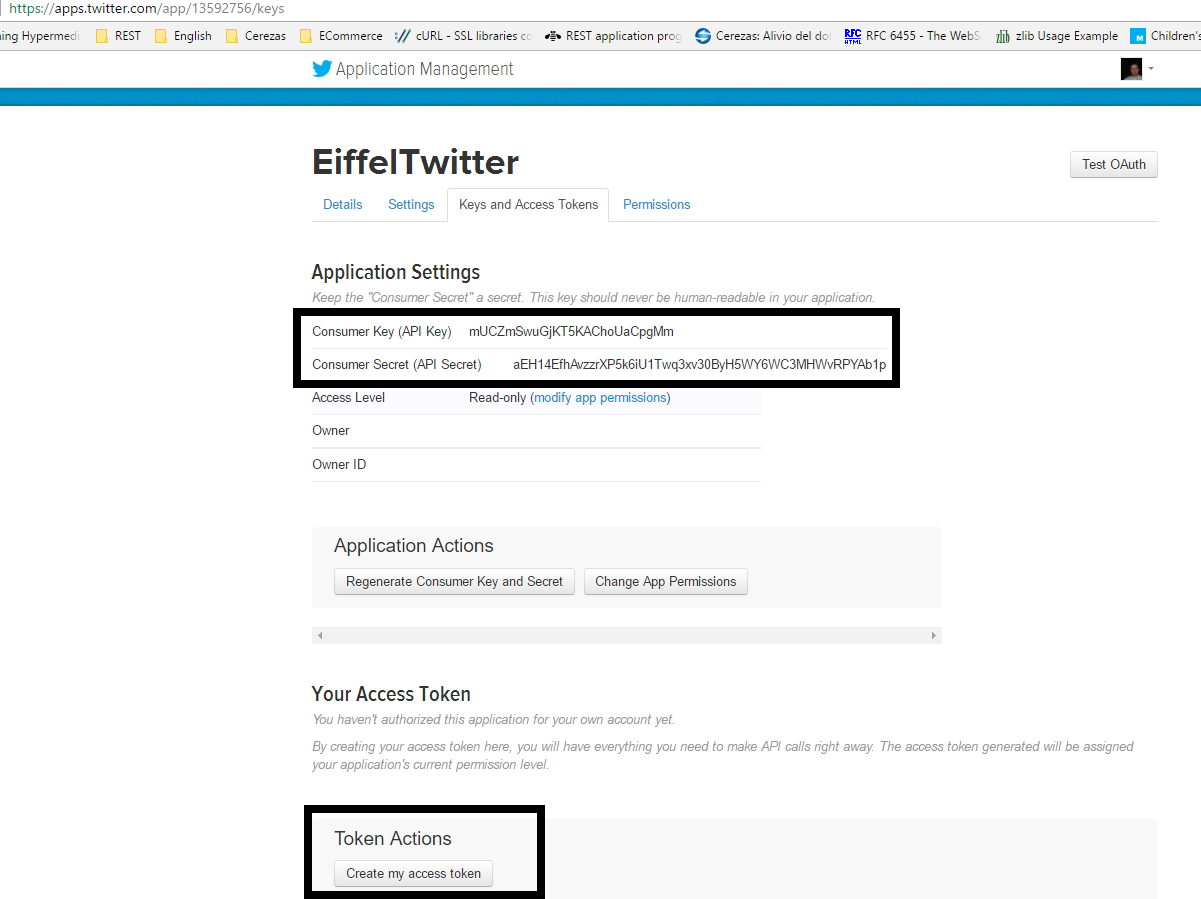Click the browser address bar URL

(147, 8)
